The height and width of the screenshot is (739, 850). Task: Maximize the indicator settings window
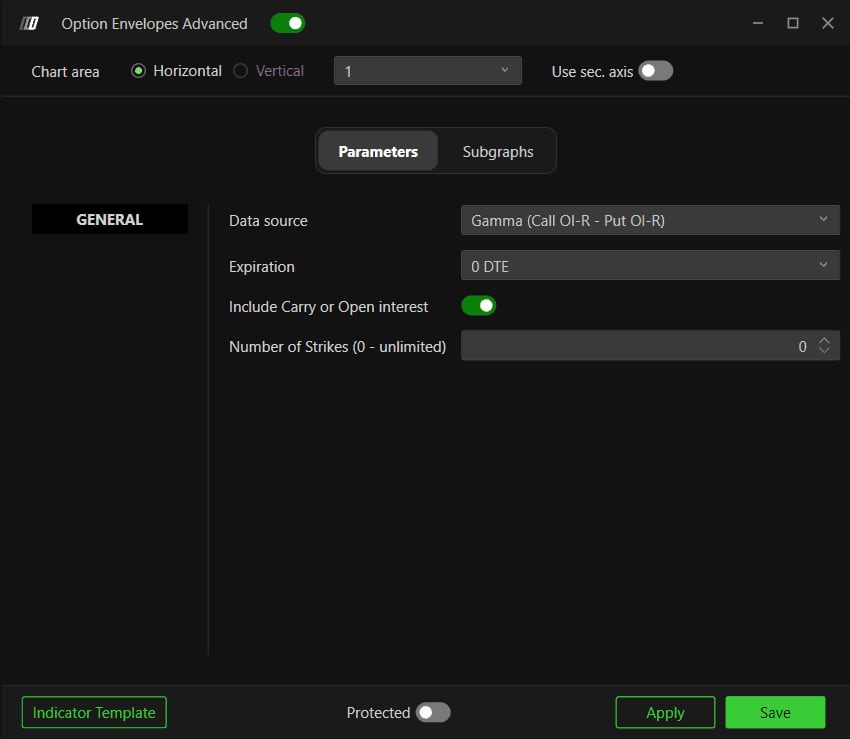(793, 23)
